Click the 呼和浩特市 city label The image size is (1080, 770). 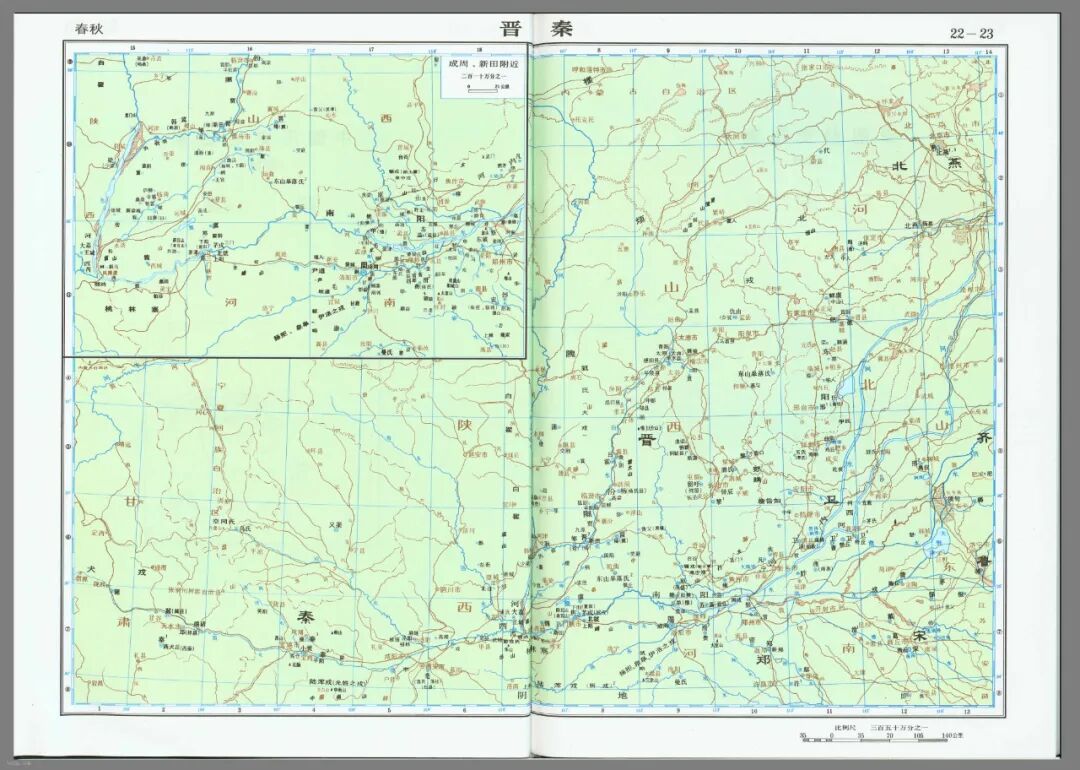(x=591, y=70)
